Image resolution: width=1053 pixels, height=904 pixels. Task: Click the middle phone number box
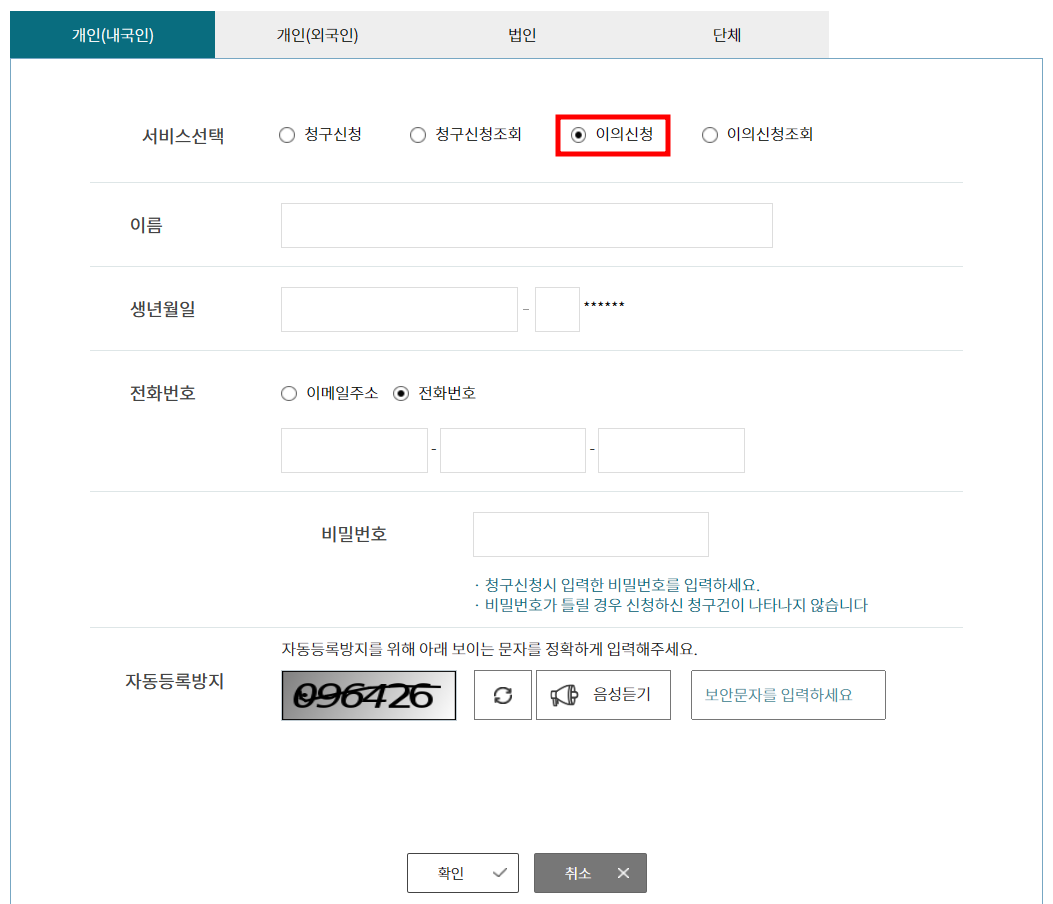pos(512,450)
